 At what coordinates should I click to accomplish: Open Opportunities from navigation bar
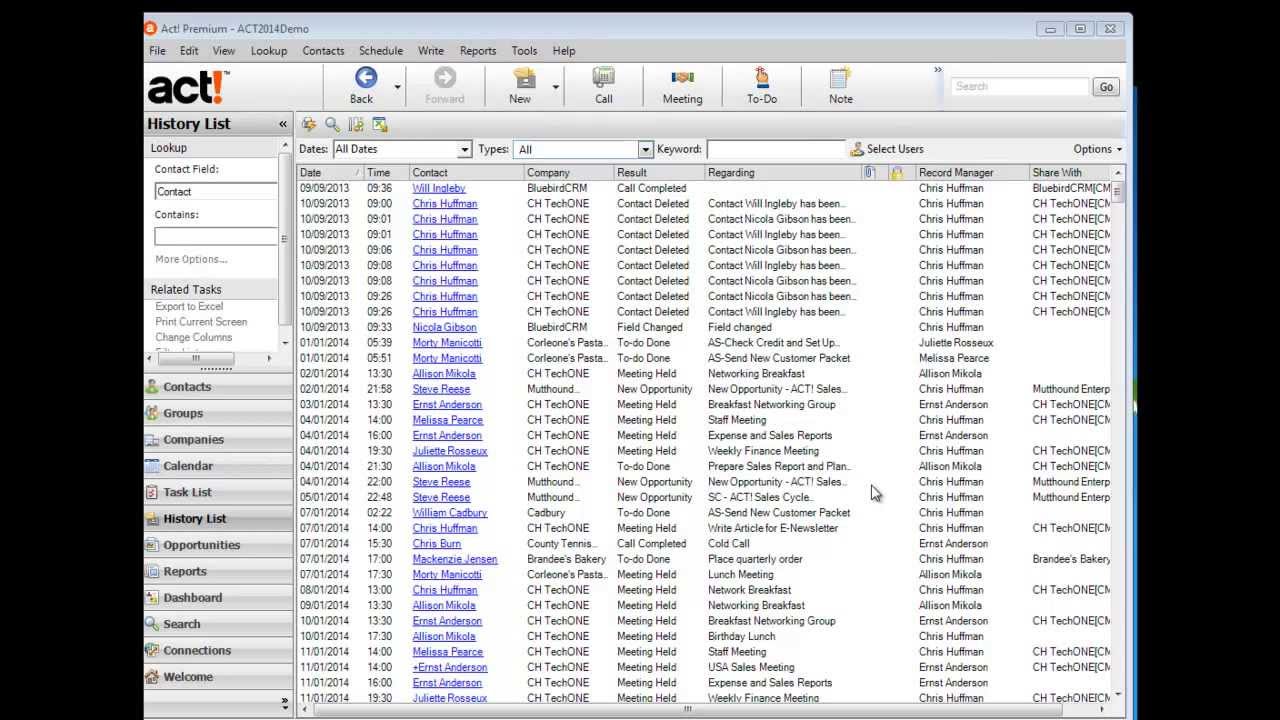coord(218,545)
